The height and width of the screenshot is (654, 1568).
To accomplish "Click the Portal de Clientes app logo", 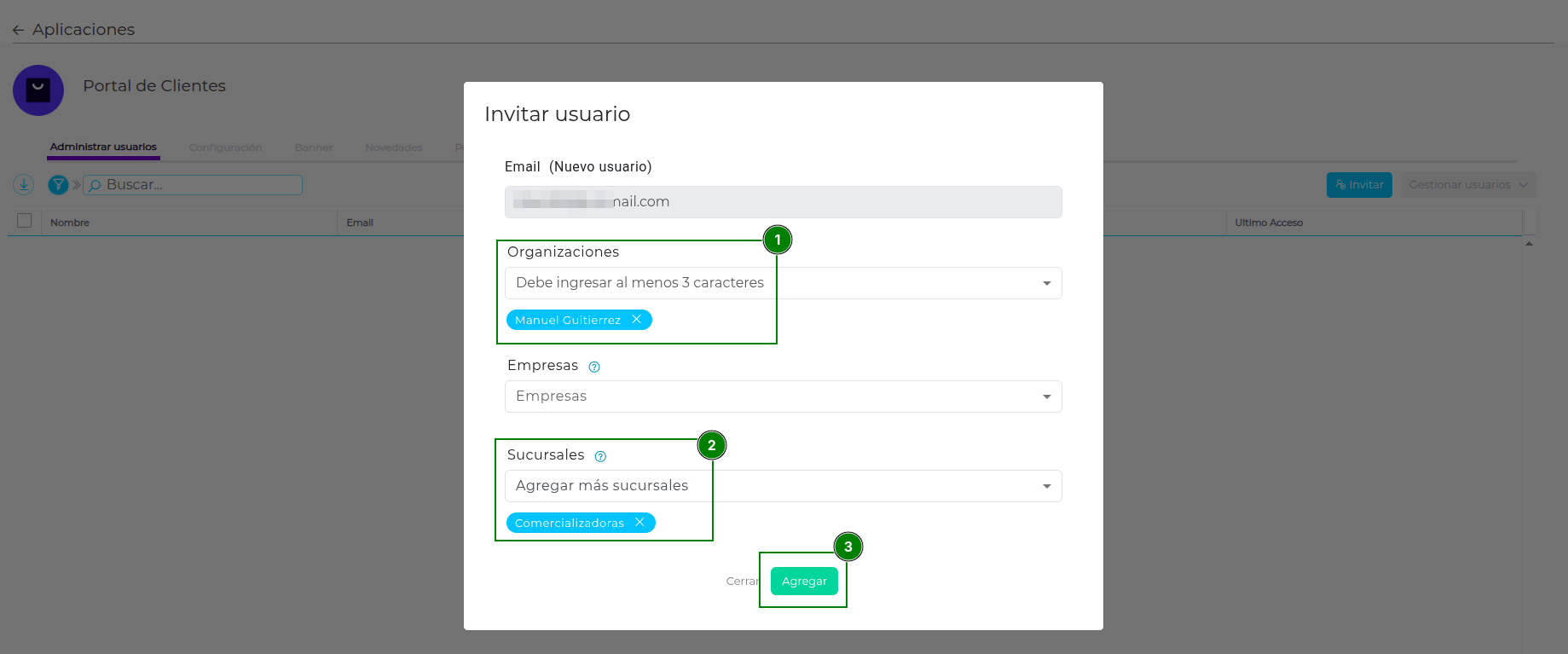I will (x=38, y=90).
